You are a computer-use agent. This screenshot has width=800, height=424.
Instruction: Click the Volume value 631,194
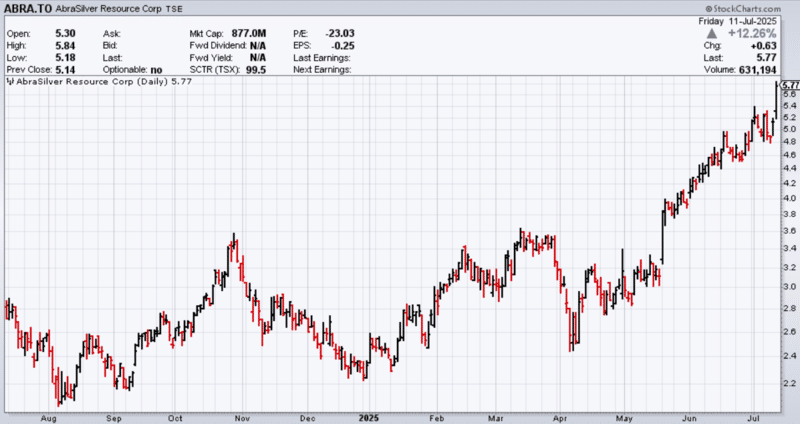(x=758, y=70)
